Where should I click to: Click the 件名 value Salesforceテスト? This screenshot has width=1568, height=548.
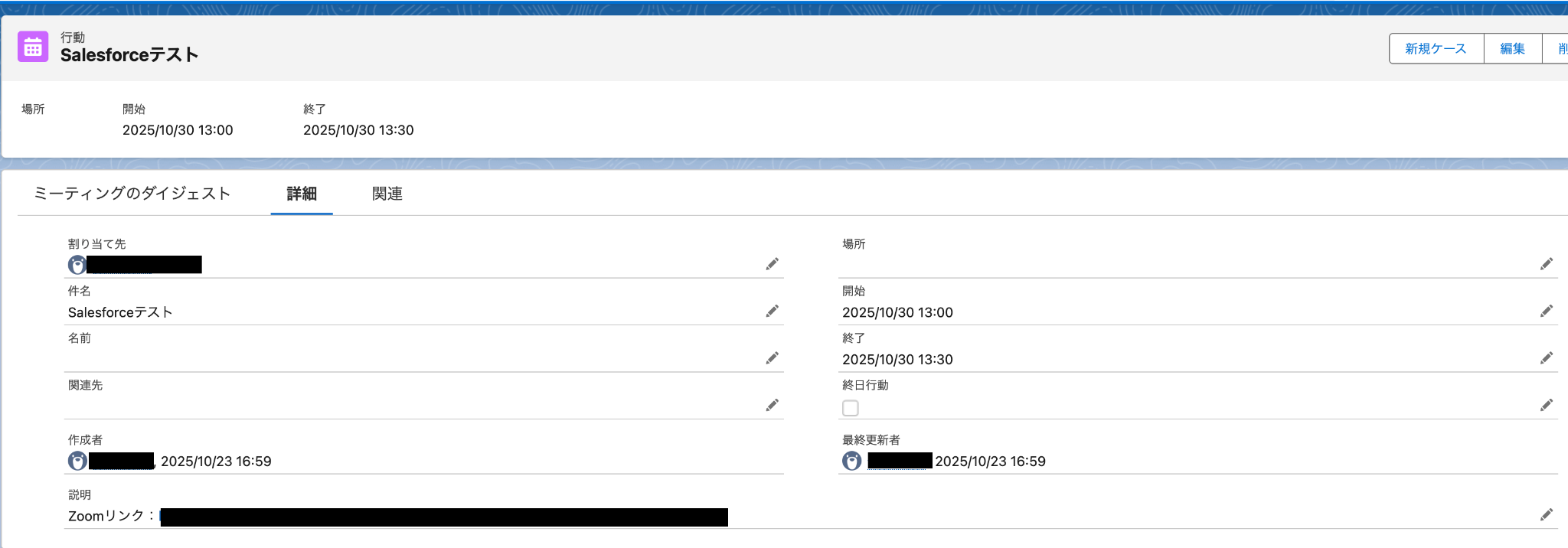pos(120,312)
